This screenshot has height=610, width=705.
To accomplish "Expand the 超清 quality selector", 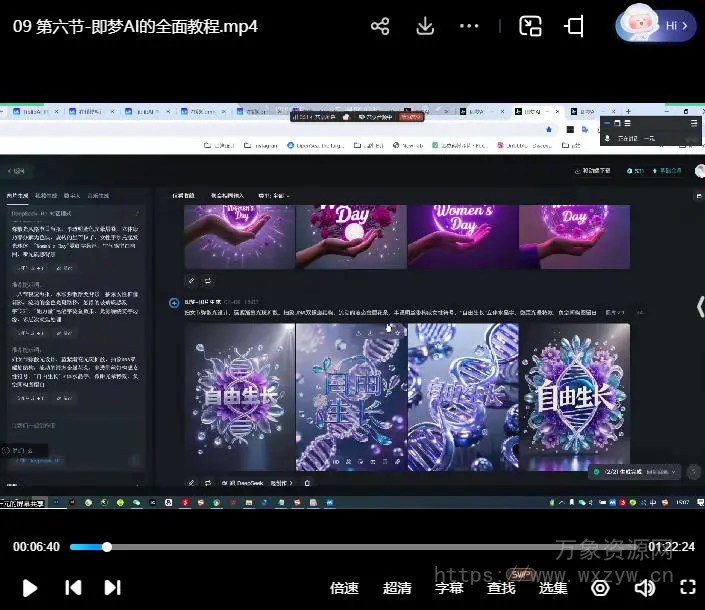I will coord(397,588).
